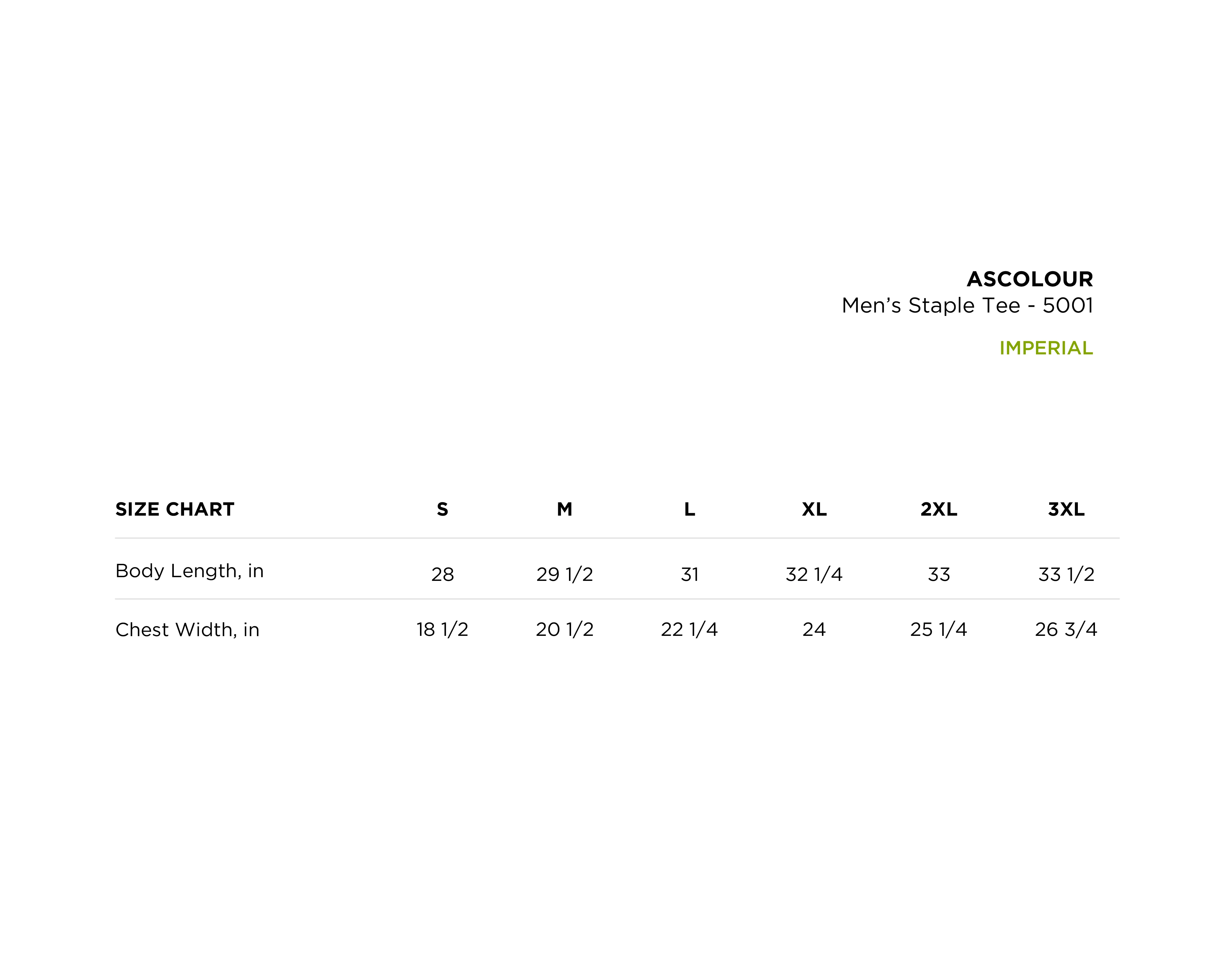Click the Chest Width, in row label
Image resolution: width=1232 pixels, height=976 pixels.
(187, 630)
